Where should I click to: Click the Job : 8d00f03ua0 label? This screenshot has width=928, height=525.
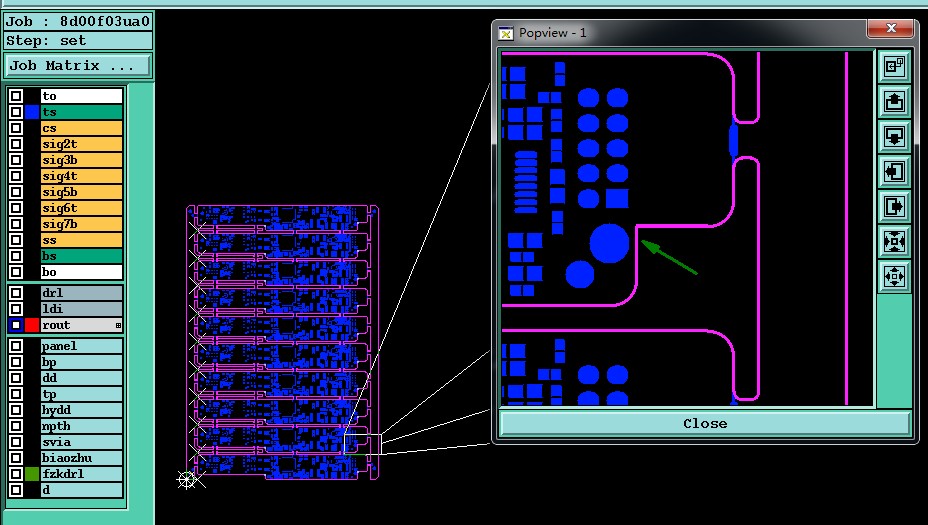(x=78, y=21)
